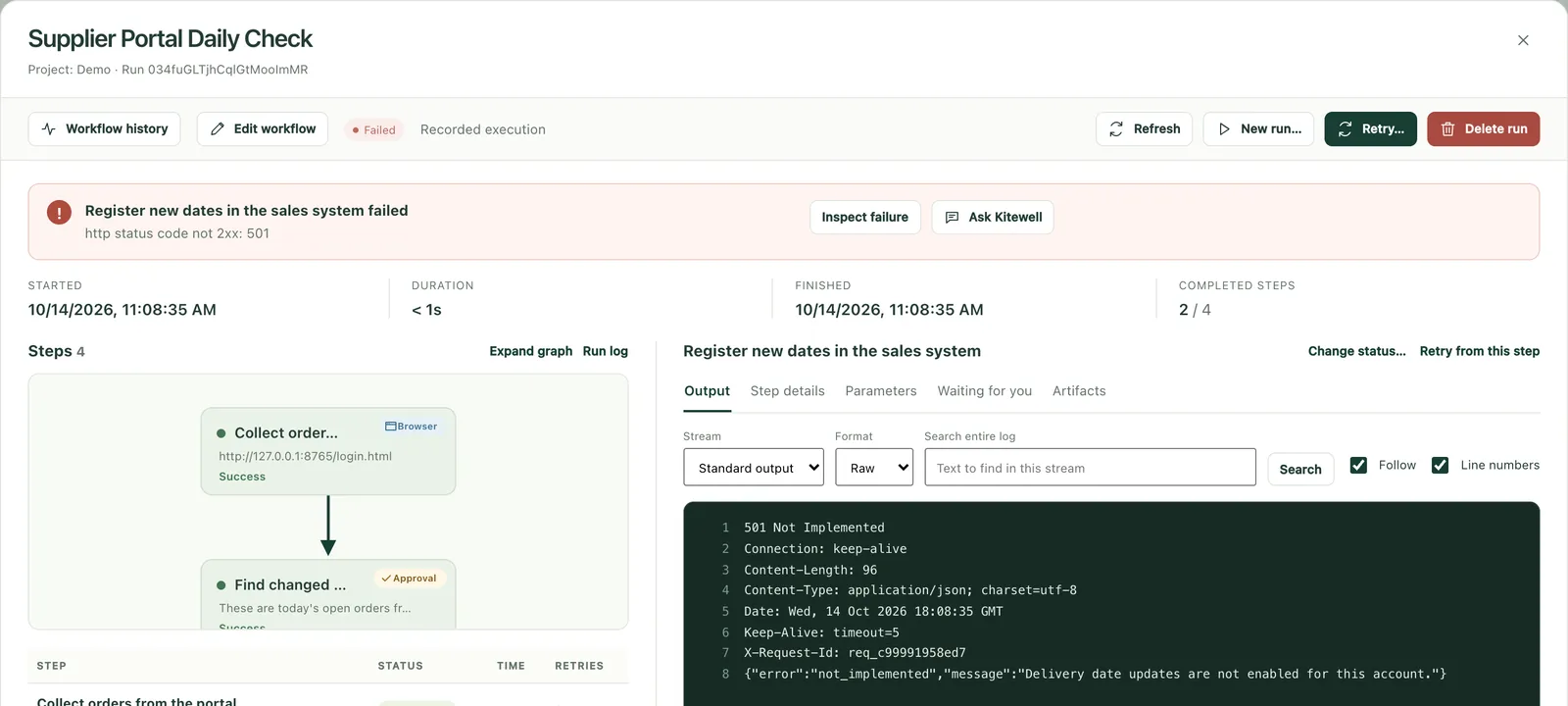This screenshot has height=706, width=1568.
Task: Open the Waiting for you tab
Action: (x=985, y=391)
